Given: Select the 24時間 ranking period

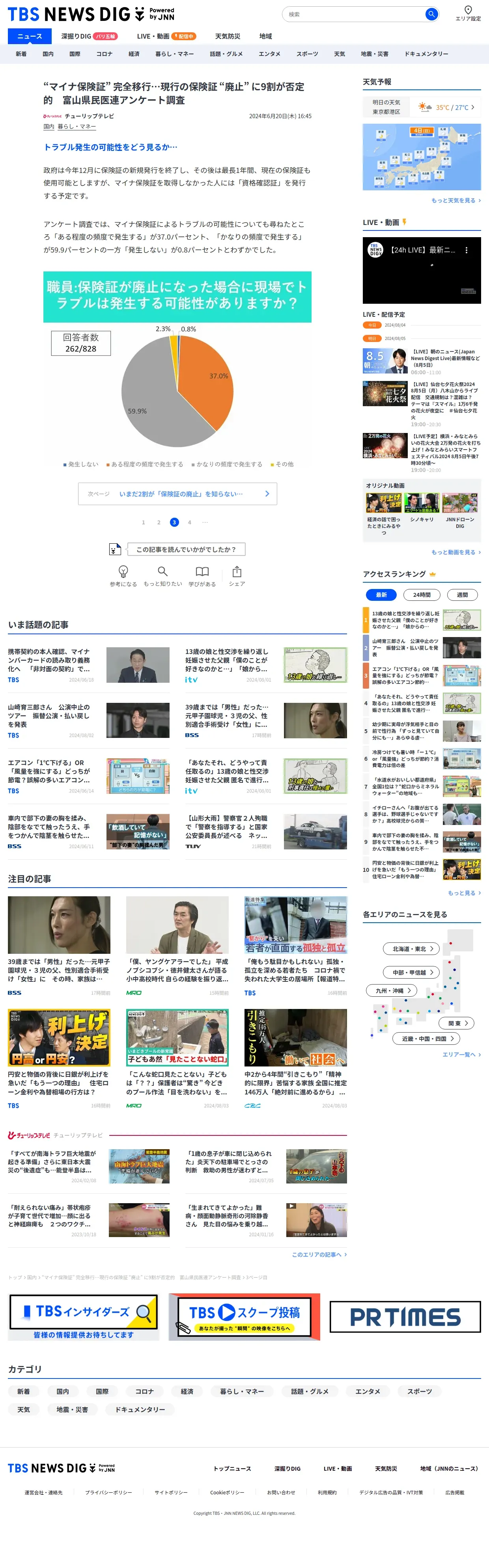Looking at the screenshot, I should [422, 595].
